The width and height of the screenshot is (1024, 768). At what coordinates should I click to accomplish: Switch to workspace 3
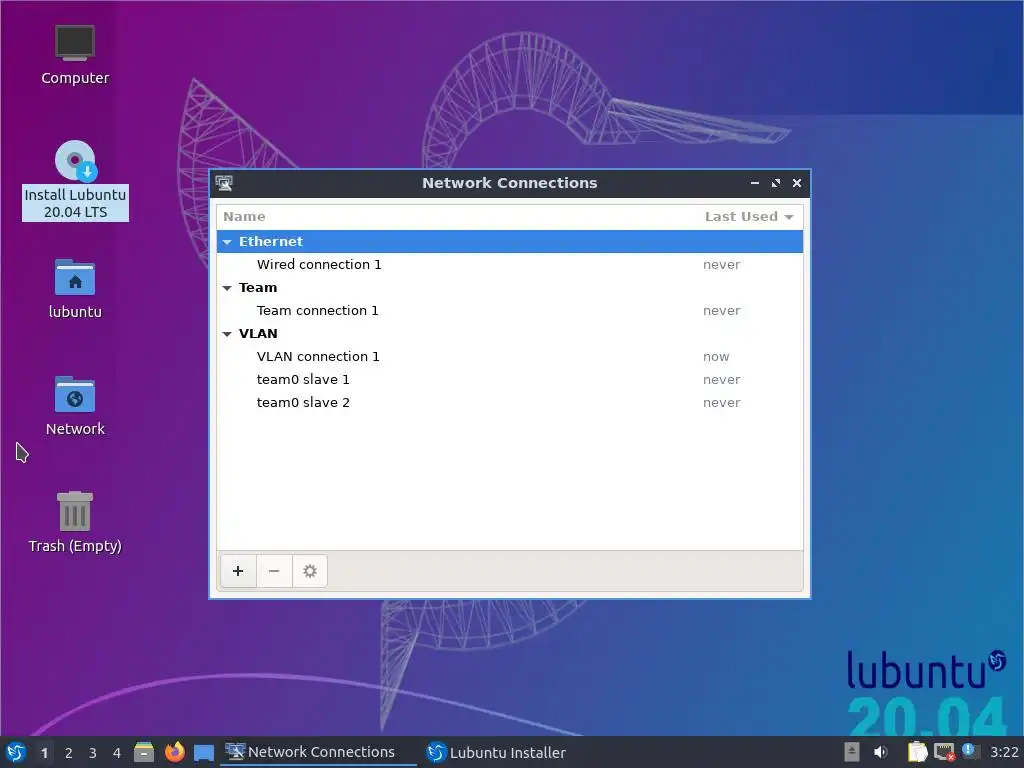(93, 753)
